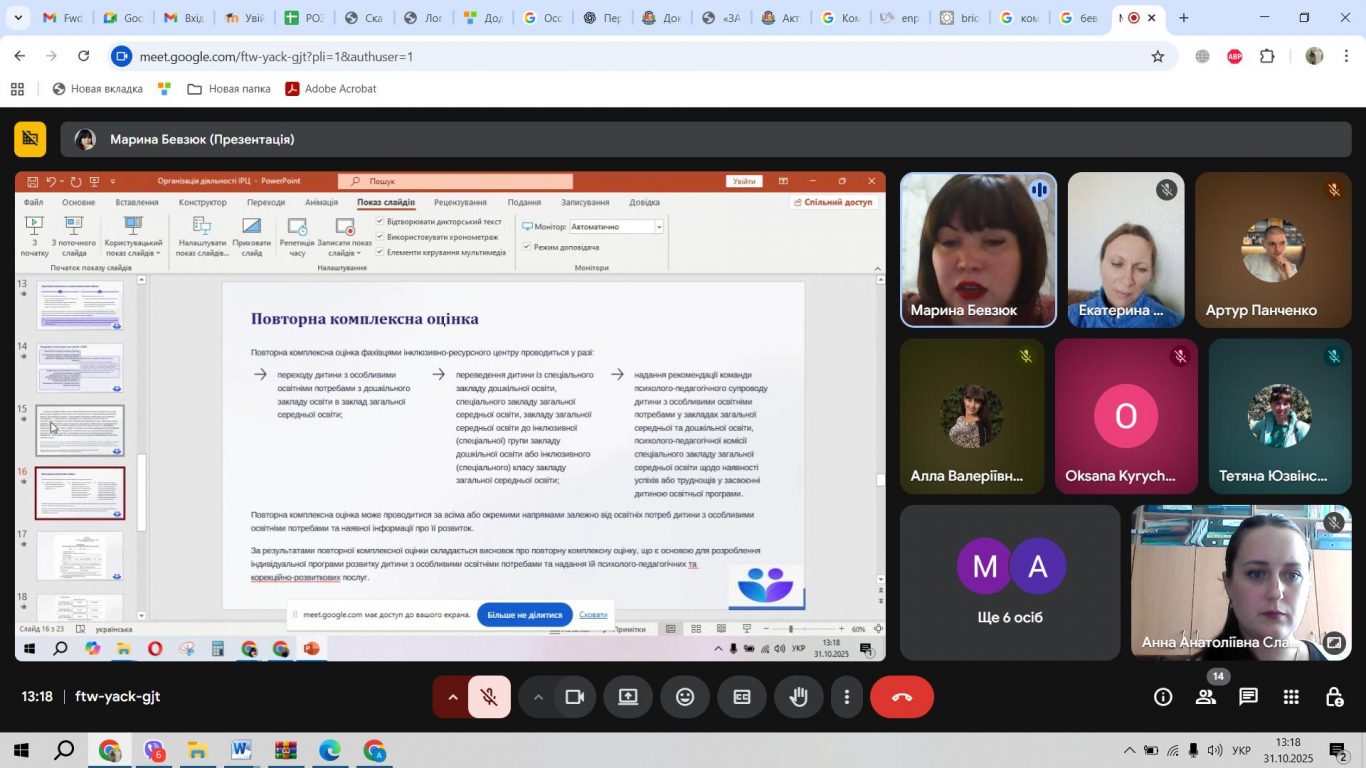
Task: Turn on closed captions
Action: 742,697
